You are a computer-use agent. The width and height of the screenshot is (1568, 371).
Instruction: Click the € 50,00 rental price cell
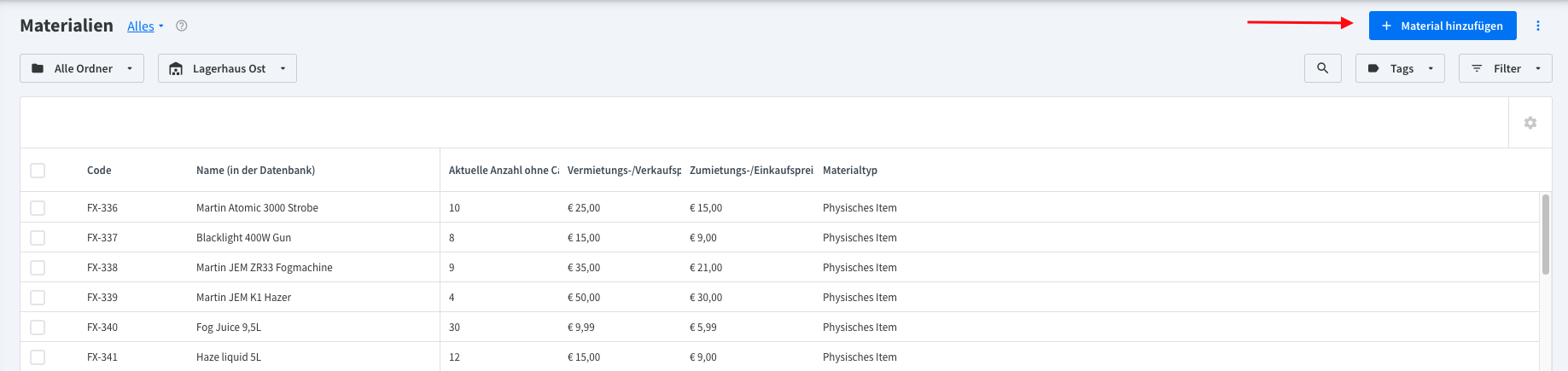pos(584,298)
